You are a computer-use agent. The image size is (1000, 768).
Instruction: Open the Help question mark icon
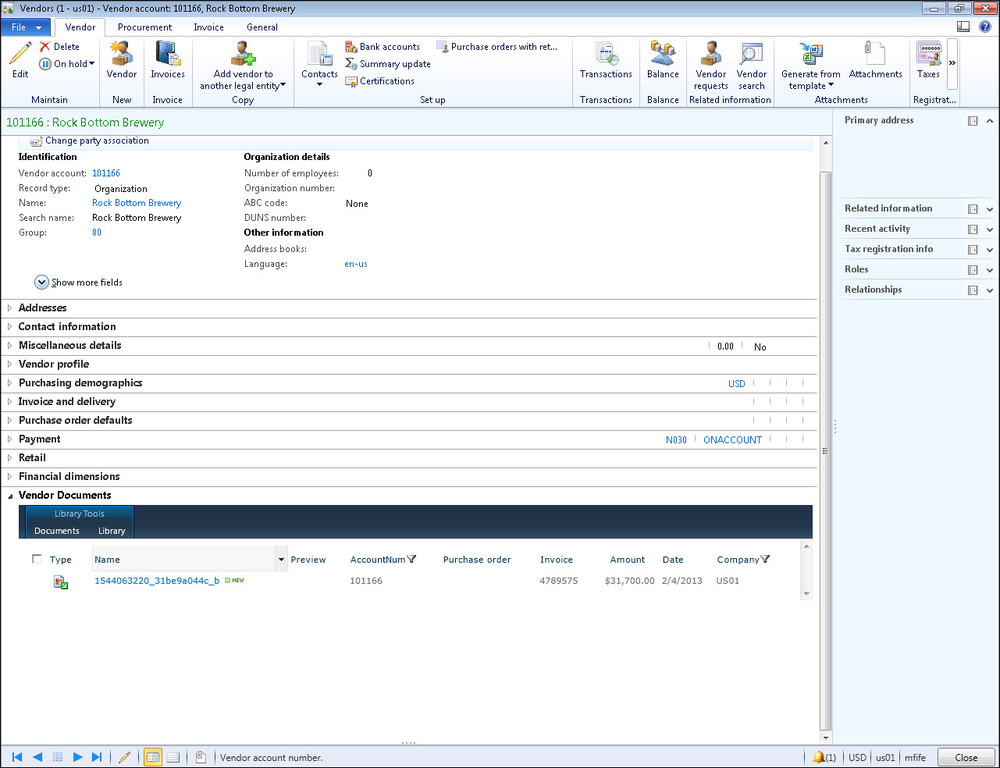pyautogui.click(x=985, y=27)
